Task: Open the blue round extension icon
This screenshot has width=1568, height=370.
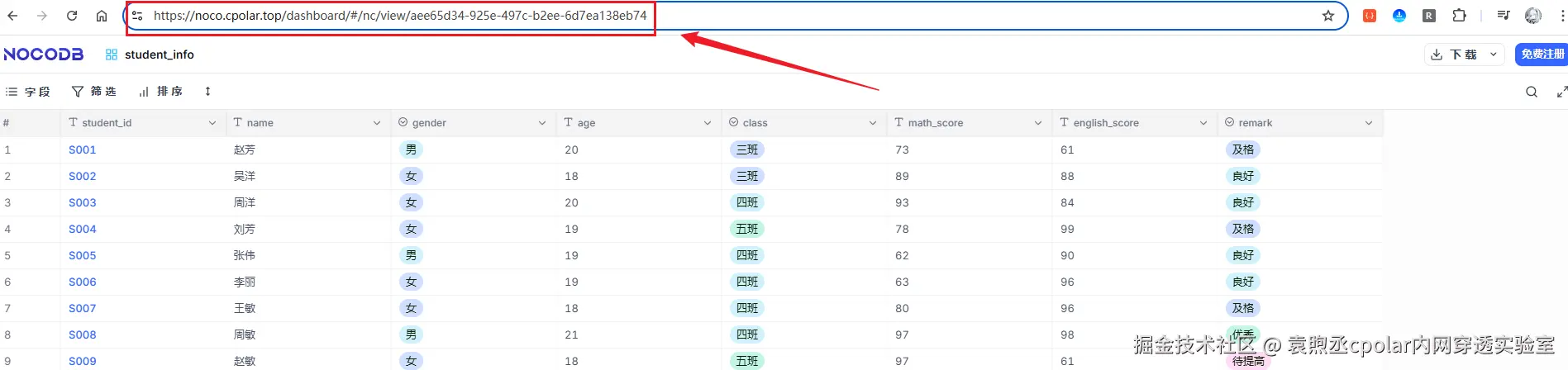Action: [x=1399, y=16]
